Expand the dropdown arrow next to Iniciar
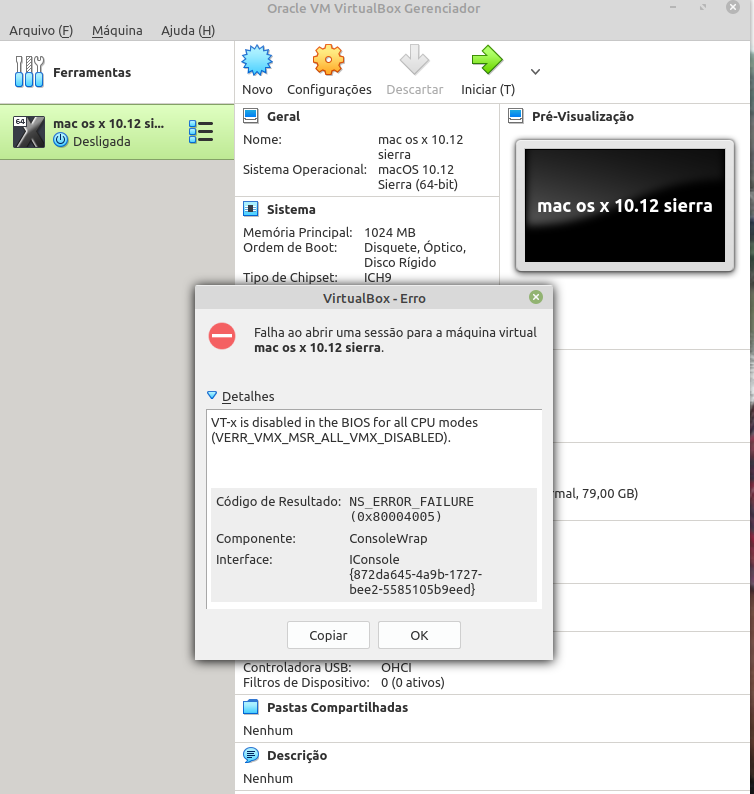The height and width of the screenshot is (794, 754). [535, 72]
